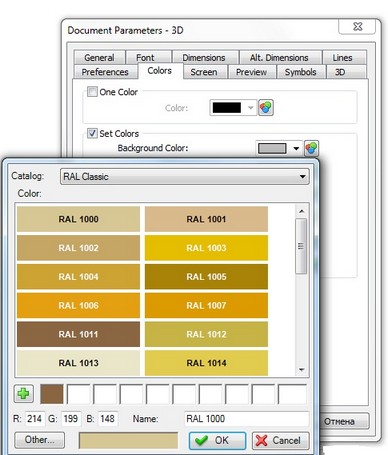Open color catalog icon beside One Color swatch

266,108
